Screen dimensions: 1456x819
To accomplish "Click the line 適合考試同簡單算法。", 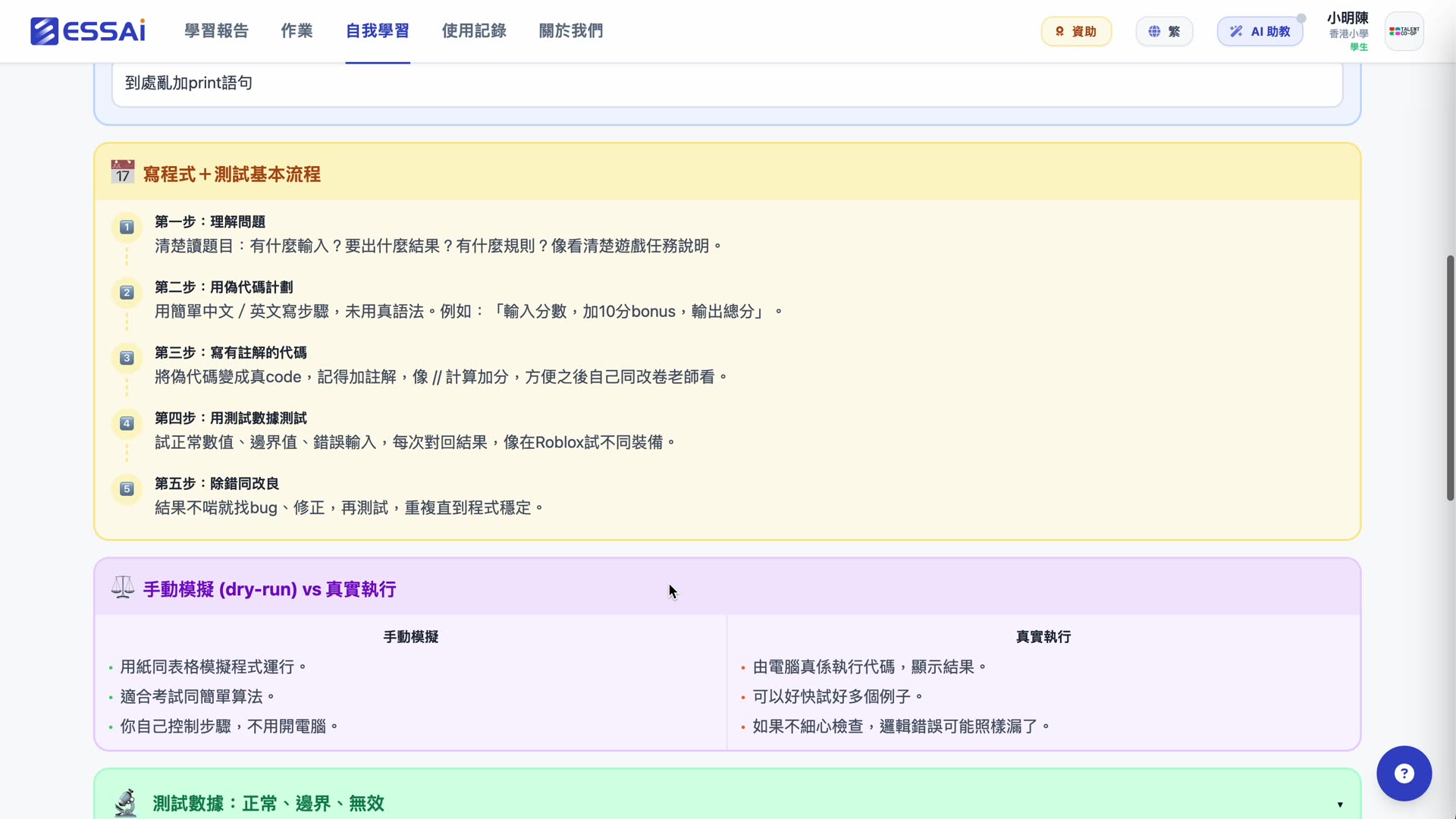I will point(197,696).
